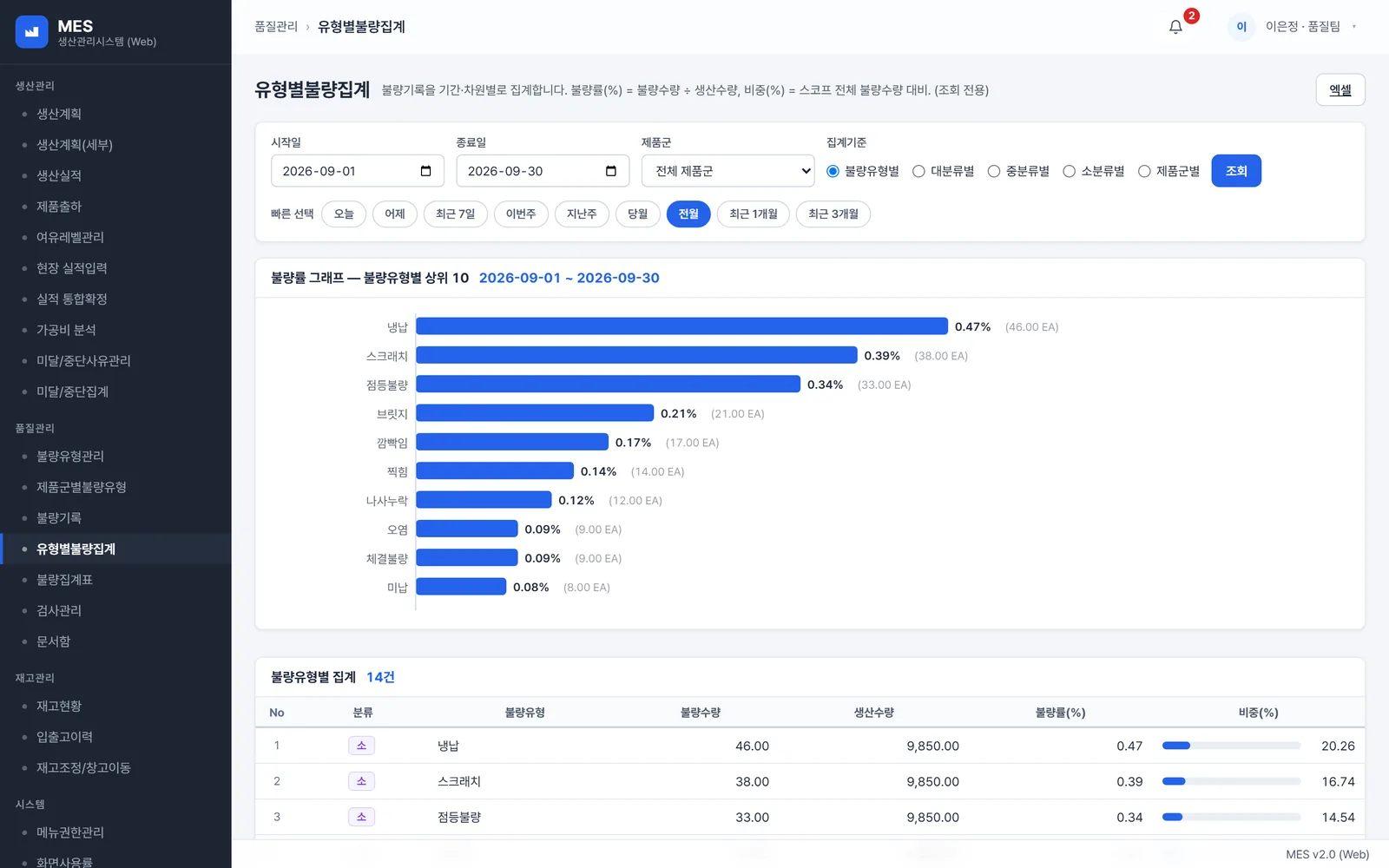Open 가공비 분석 in sidebar
1389x868 pixels.
point(66,330)
